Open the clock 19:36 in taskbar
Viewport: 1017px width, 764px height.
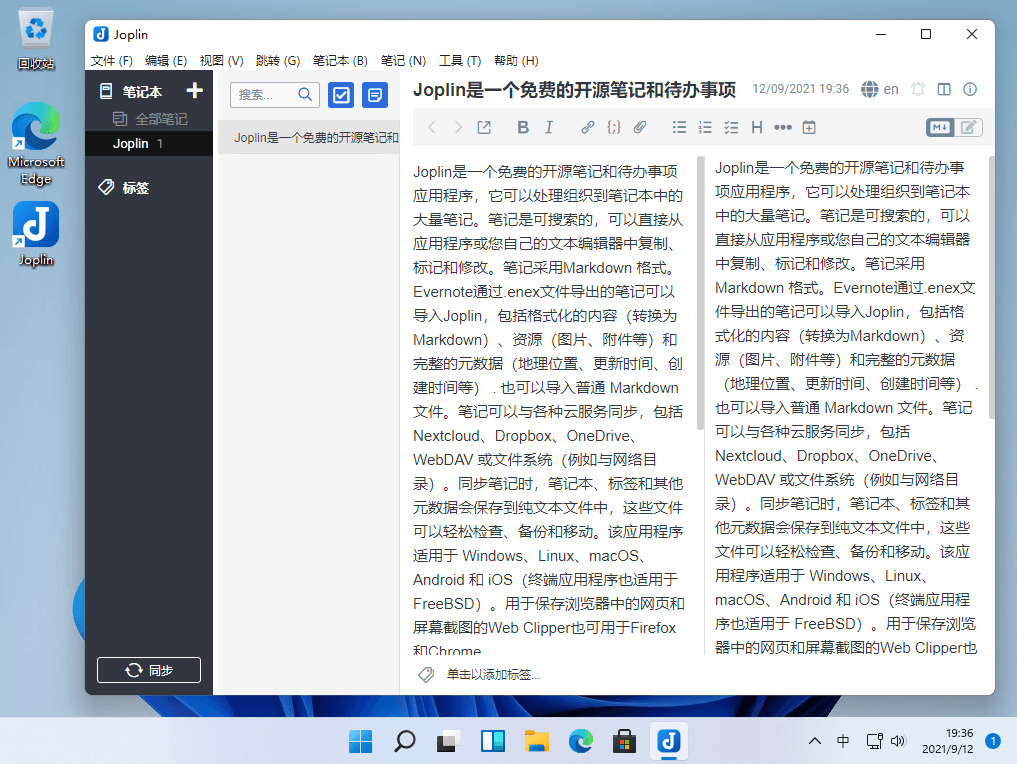[x=948, y=741]
